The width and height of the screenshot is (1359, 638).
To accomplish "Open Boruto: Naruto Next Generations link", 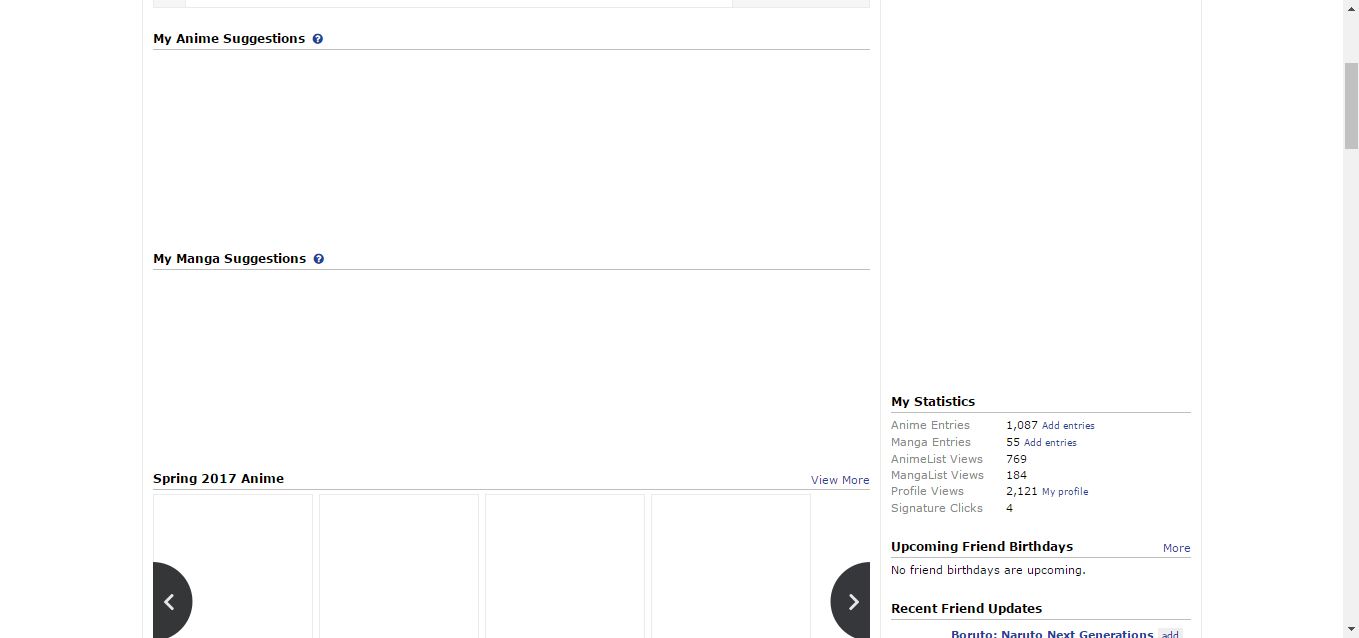I will click(x=1051, y=633).
